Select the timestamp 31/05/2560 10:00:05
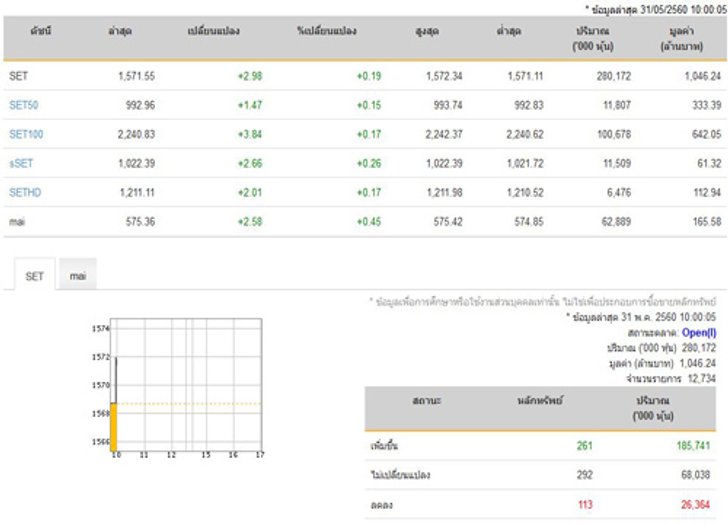This screenshot has width=728, height=524. pyautogui.click(x=683, y=9)
